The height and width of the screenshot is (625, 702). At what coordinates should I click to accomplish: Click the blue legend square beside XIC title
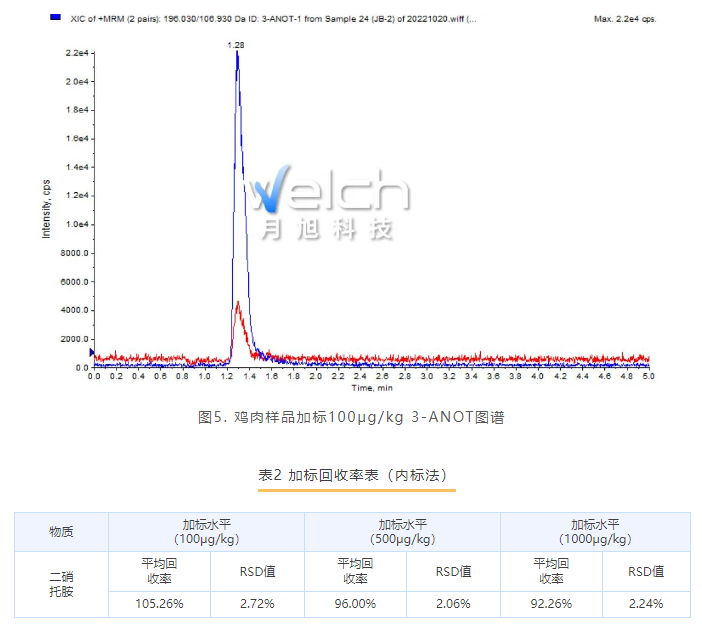(53, 18)
